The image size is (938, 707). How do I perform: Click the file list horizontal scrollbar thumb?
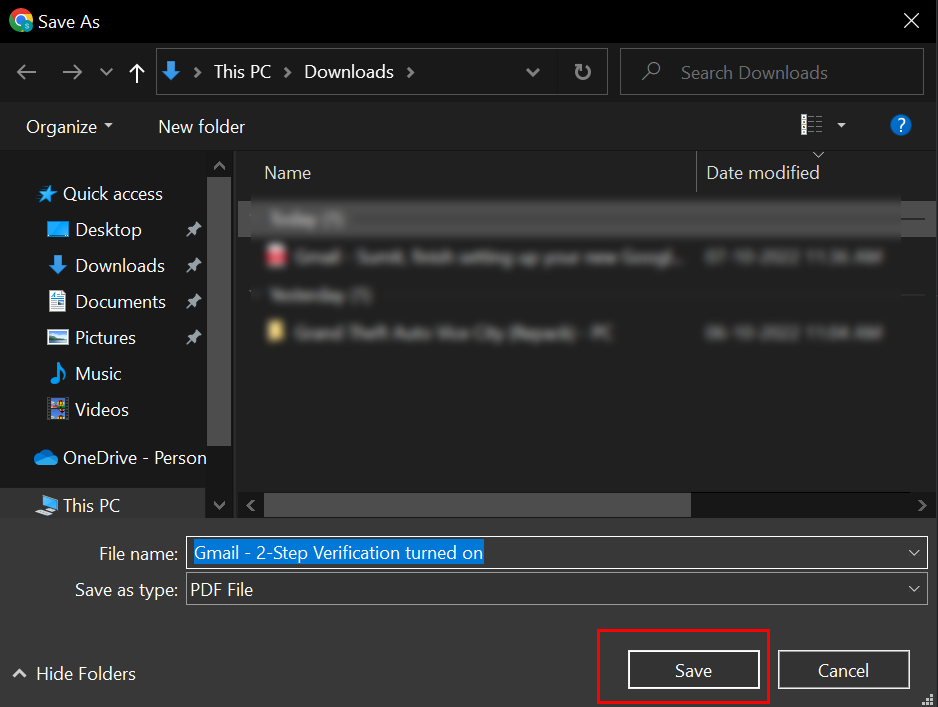477,505
